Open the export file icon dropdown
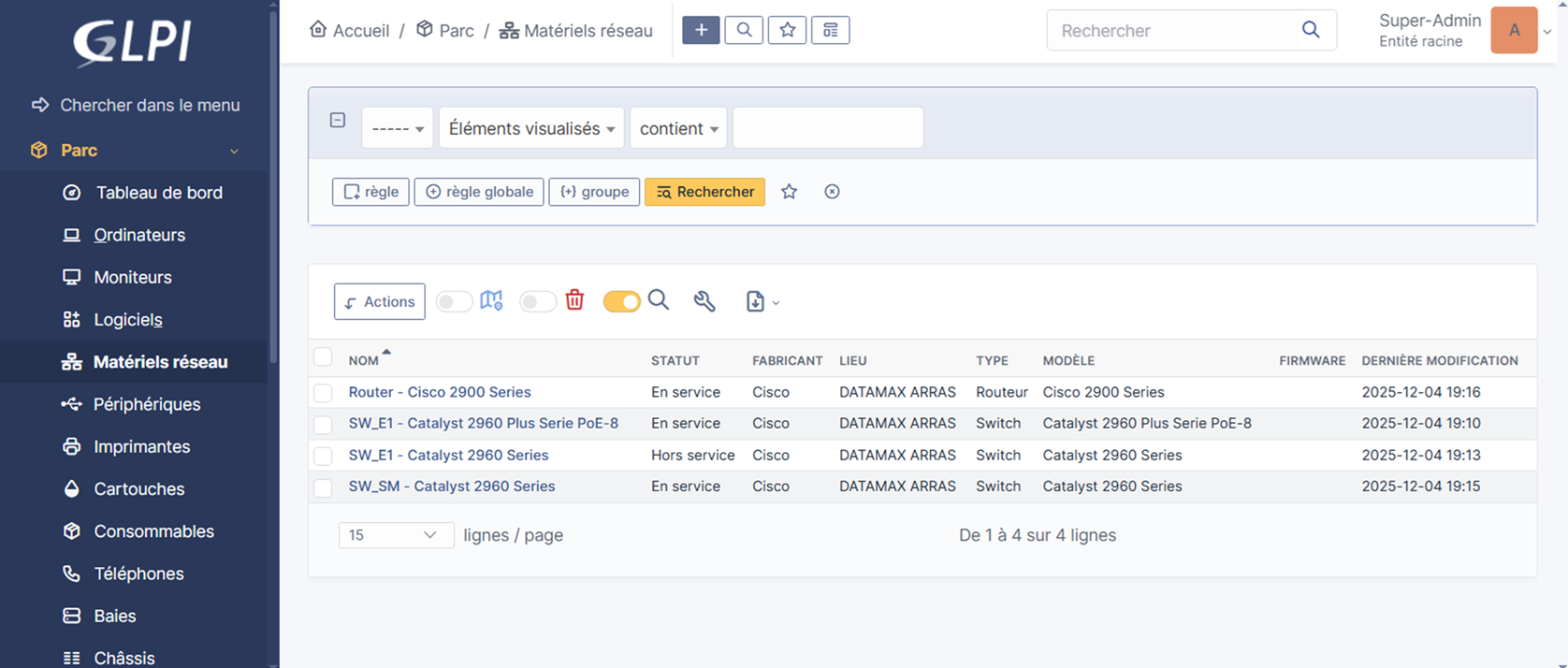1568x668 pixels. 762,301
